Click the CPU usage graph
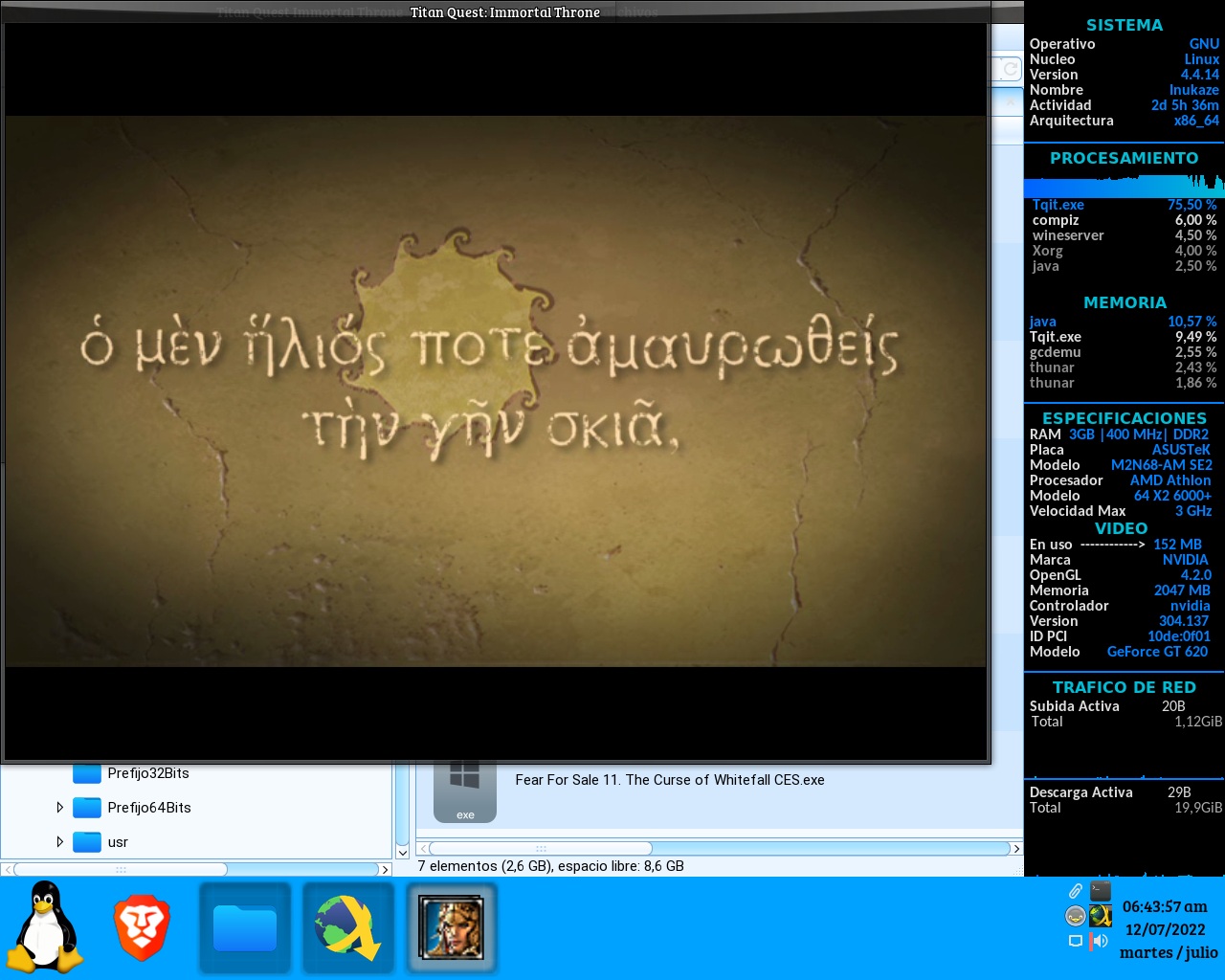 pos(1124,186)
